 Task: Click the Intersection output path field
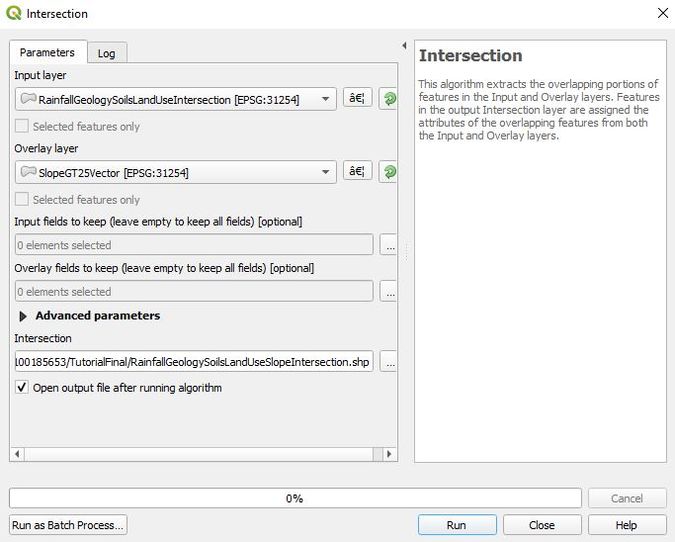pyautogui.click(x=194, y=363)
